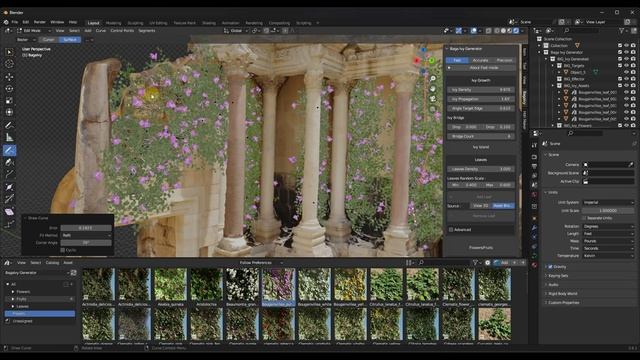The image size is (640, 360).
Task: Select the Scale tool in the left toolbar
Action: coord(9,100)
